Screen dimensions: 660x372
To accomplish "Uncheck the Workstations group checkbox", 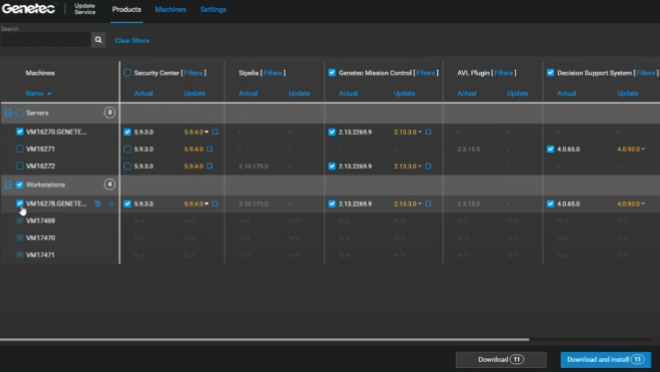I will 19,184.
